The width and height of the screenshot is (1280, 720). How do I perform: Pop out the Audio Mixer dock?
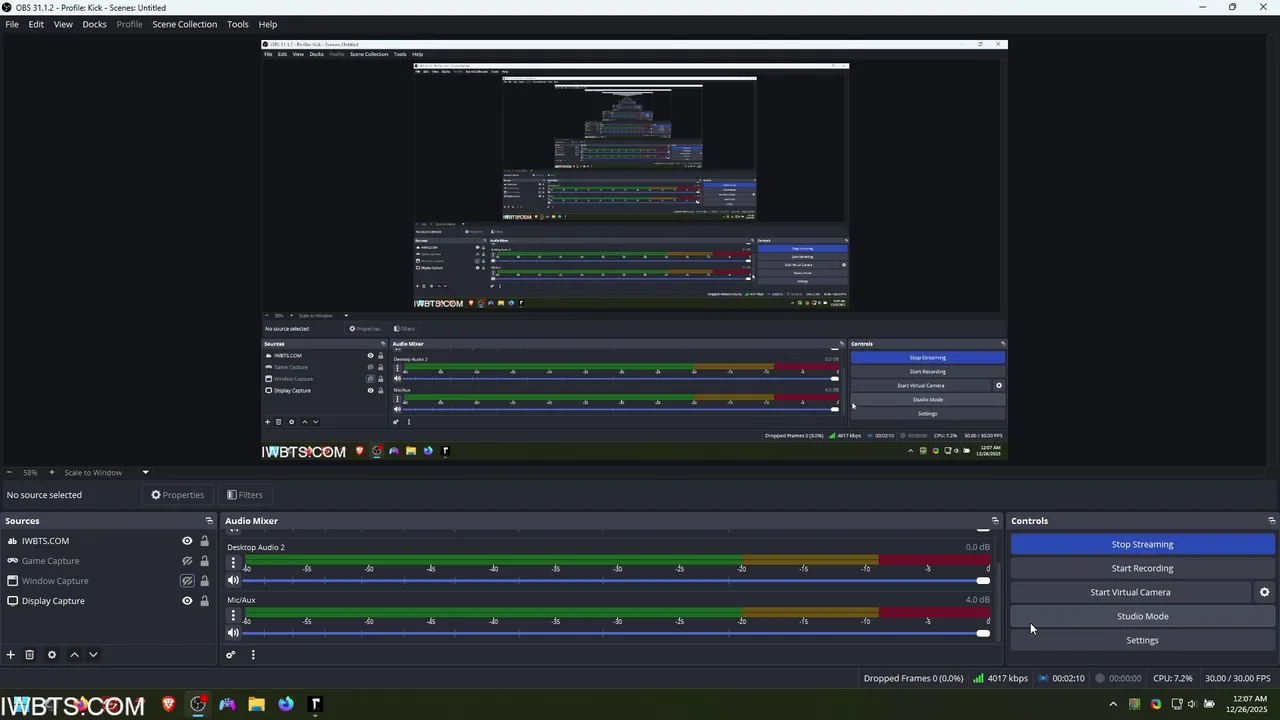coord(995,521)
